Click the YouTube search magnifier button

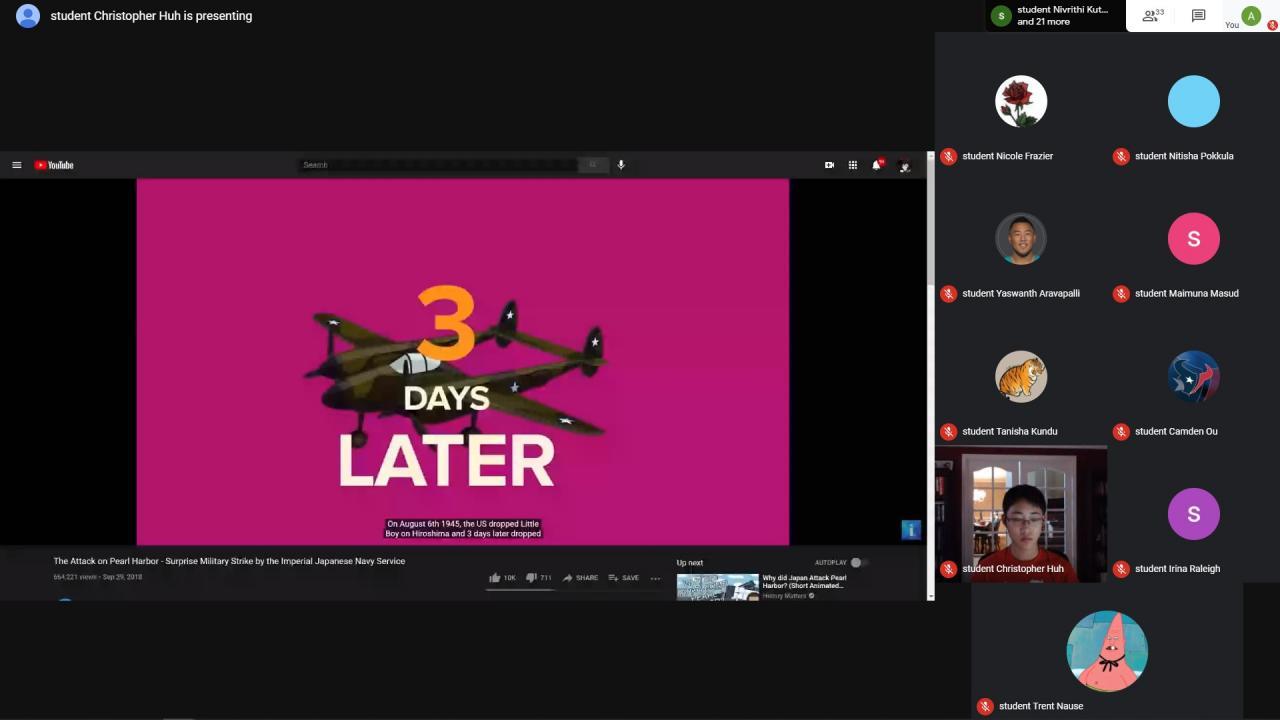(593, 165)
